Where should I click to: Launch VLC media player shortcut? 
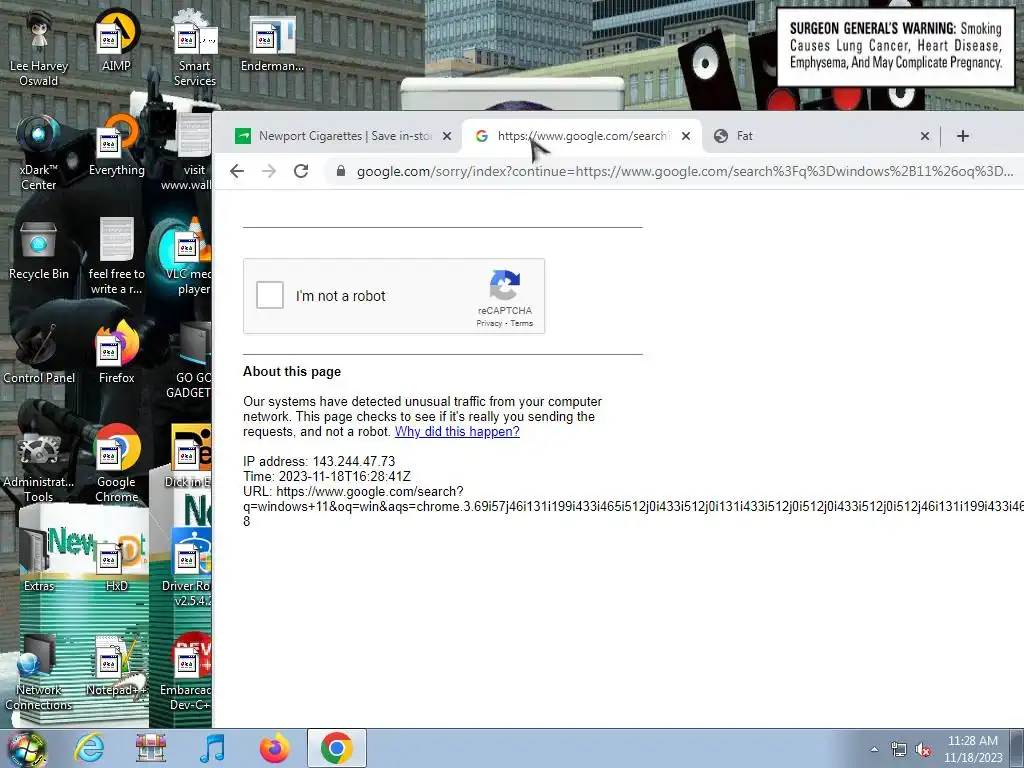[188, 257]
